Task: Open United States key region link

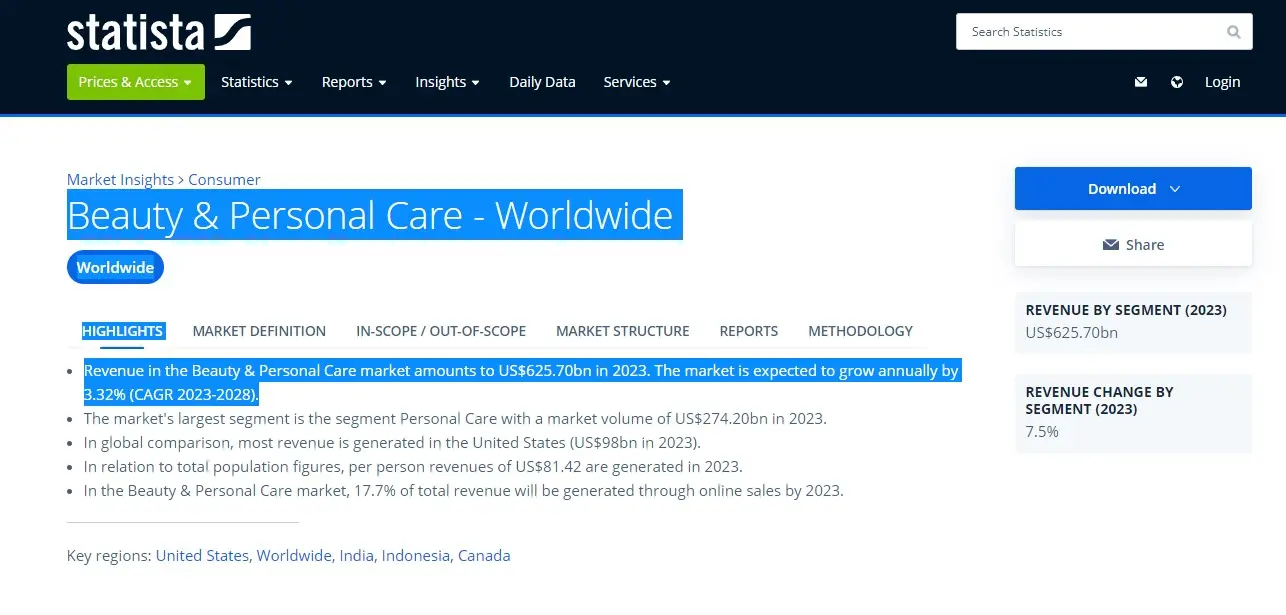Action: (202, 556)
